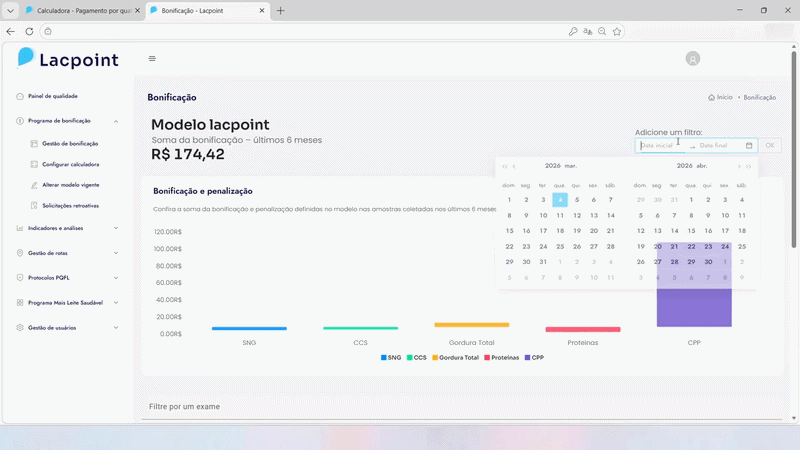Open the browser tab list dropdown arrow

[x=10, y=11]
